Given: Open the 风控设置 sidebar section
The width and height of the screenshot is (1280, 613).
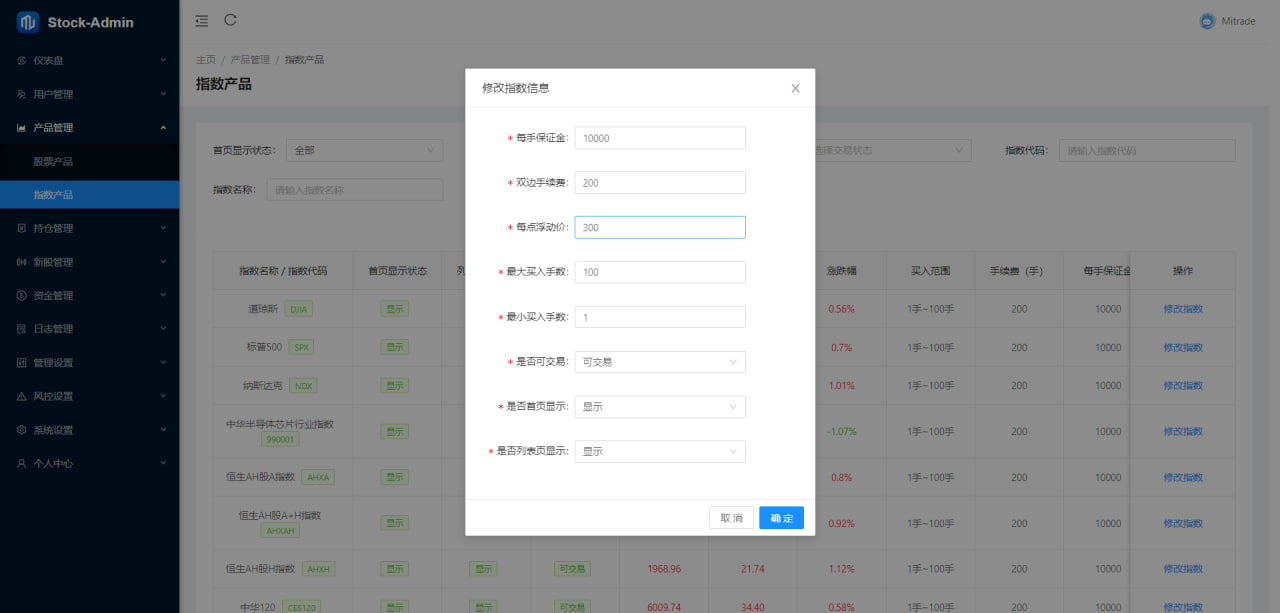Looking at the screenshot, I should coord(89,396).
